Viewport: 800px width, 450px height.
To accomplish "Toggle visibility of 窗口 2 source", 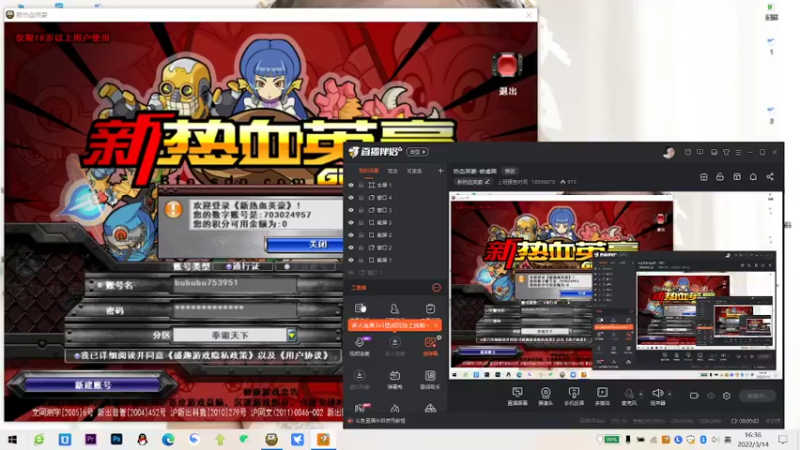I will click(351, 247).
